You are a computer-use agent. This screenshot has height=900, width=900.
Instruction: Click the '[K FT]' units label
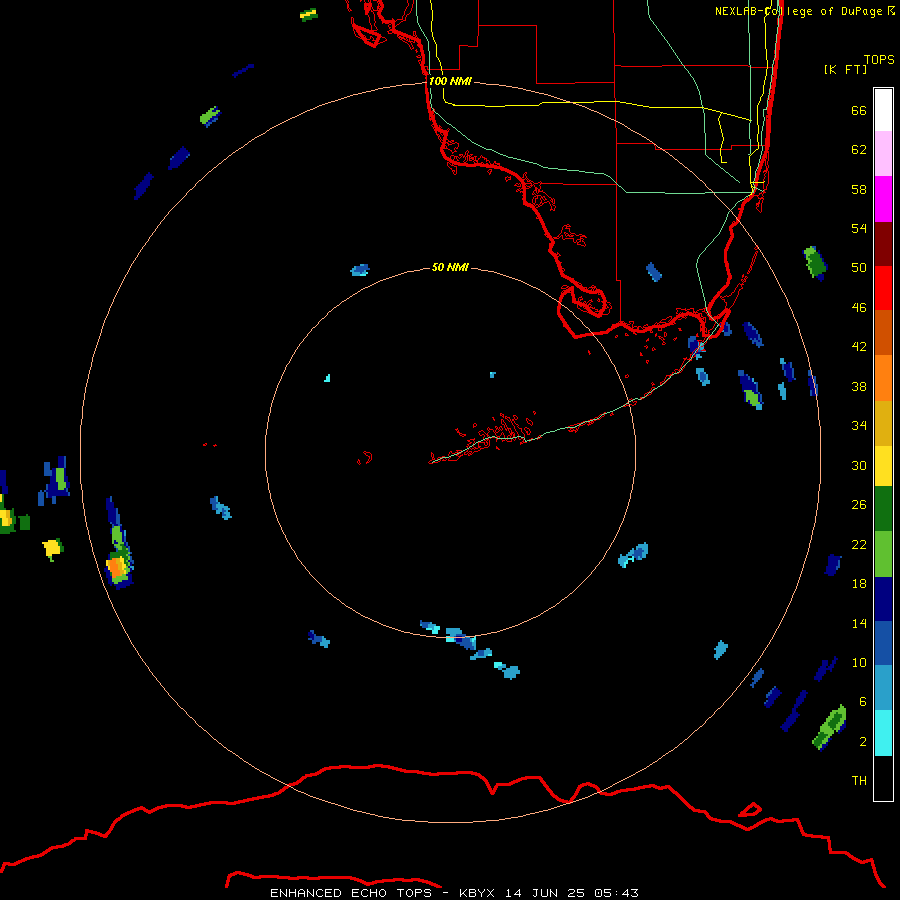point(845,69)
